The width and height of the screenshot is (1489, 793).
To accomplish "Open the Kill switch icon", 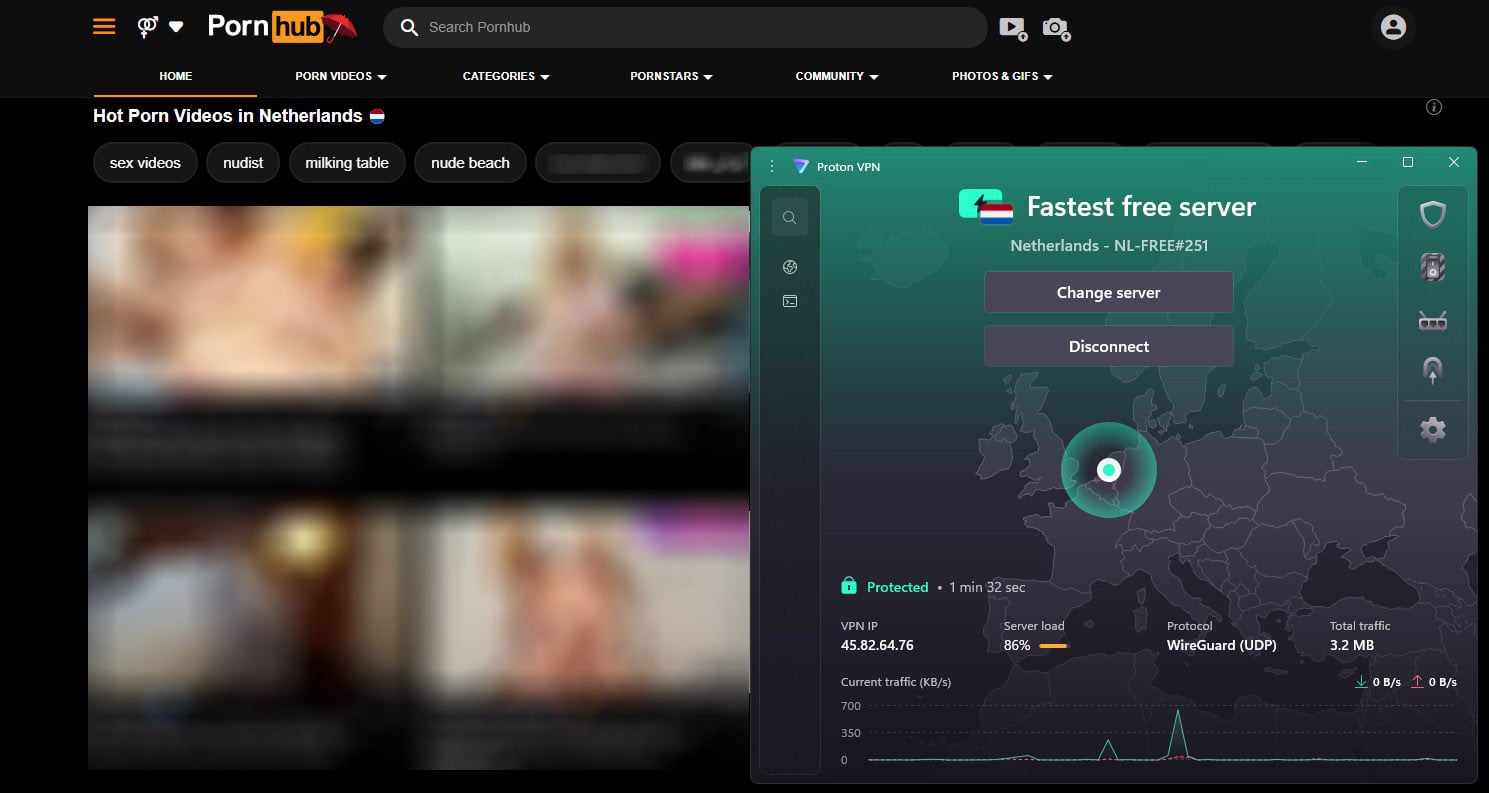I will [x=1433, y=267].
